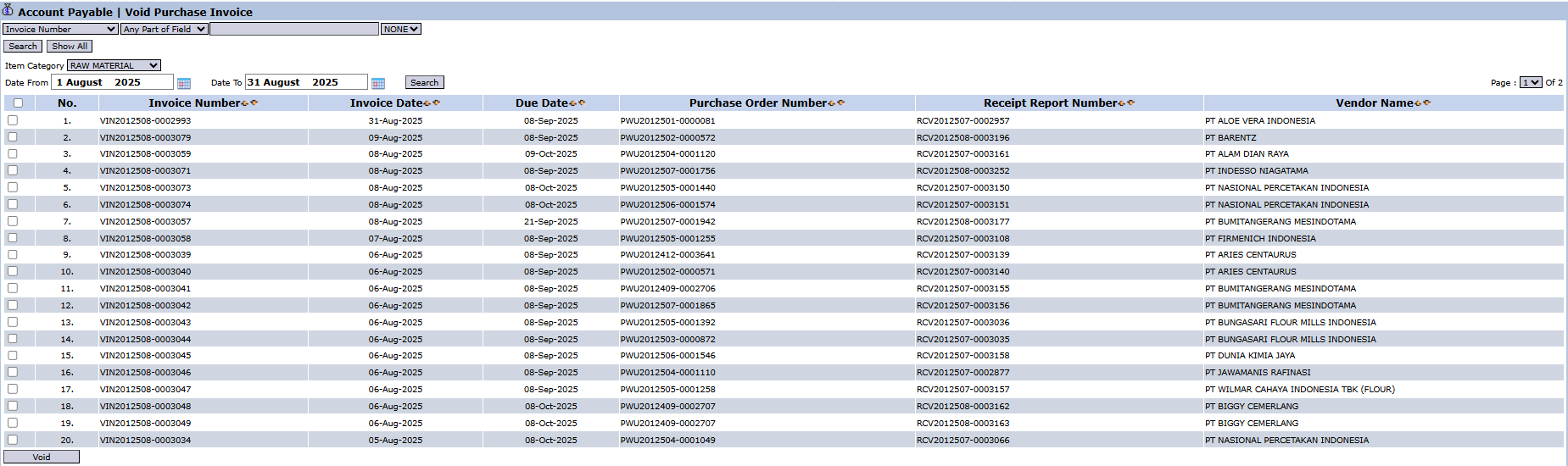Open the Date From calendar picker
Image resolution: width=1568 pixels, height=466 pixels.
(184, 83)
